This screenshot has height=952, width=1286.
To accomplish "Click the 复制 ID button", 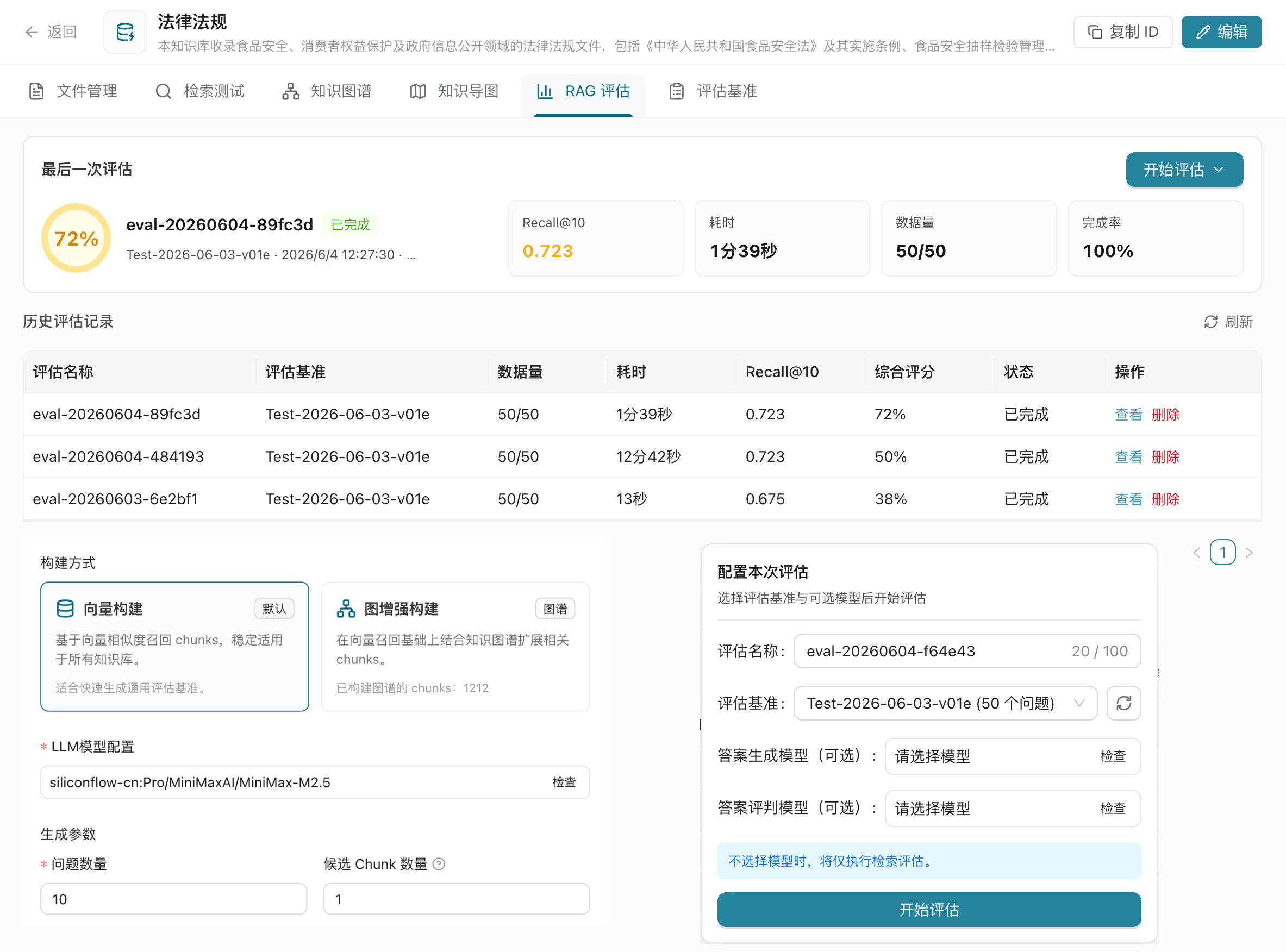I will pyautogui.click(x=1122, y=32).
